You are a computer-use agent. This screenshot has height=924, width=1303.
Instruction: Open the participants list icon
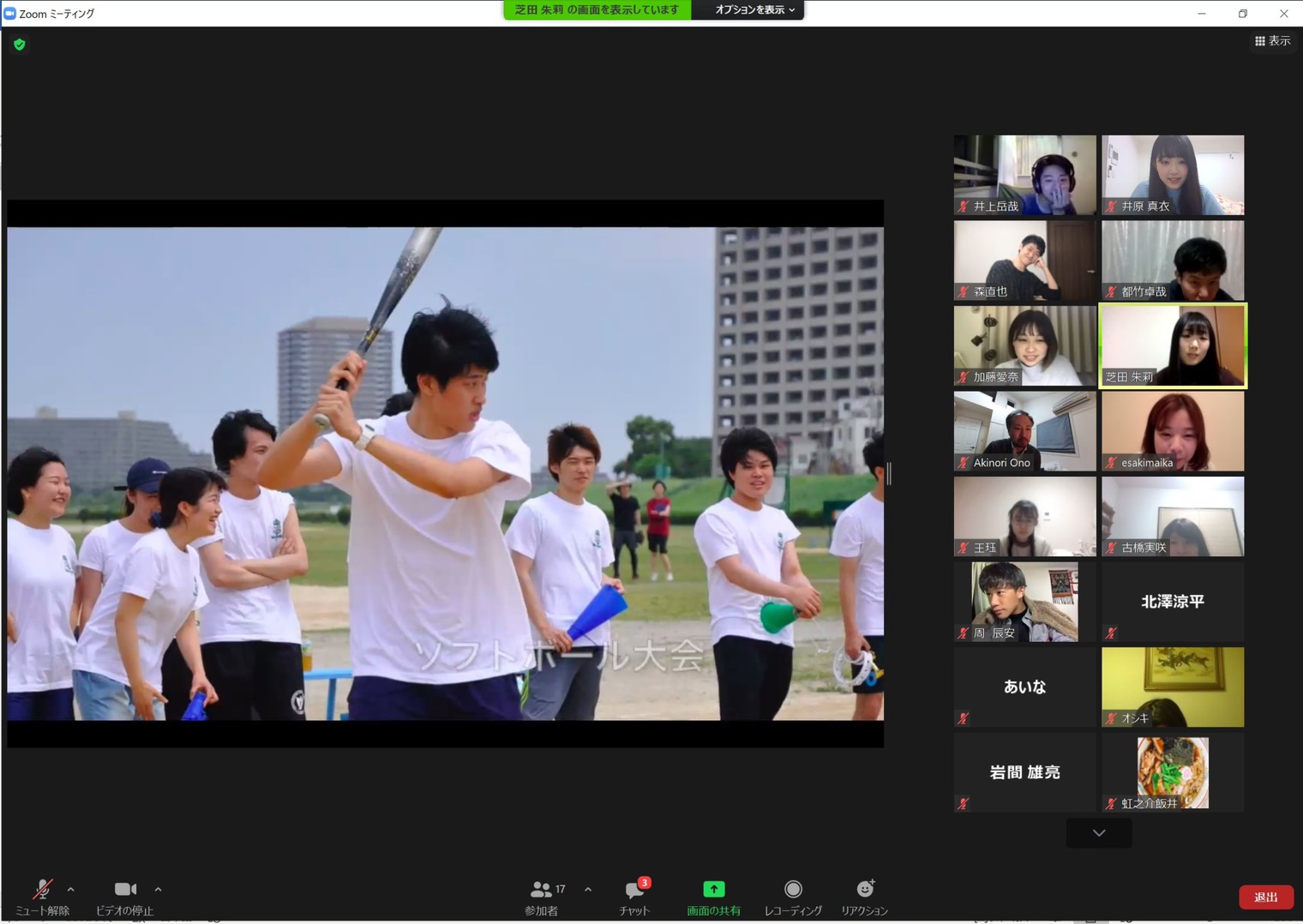[x=542, y=890]
